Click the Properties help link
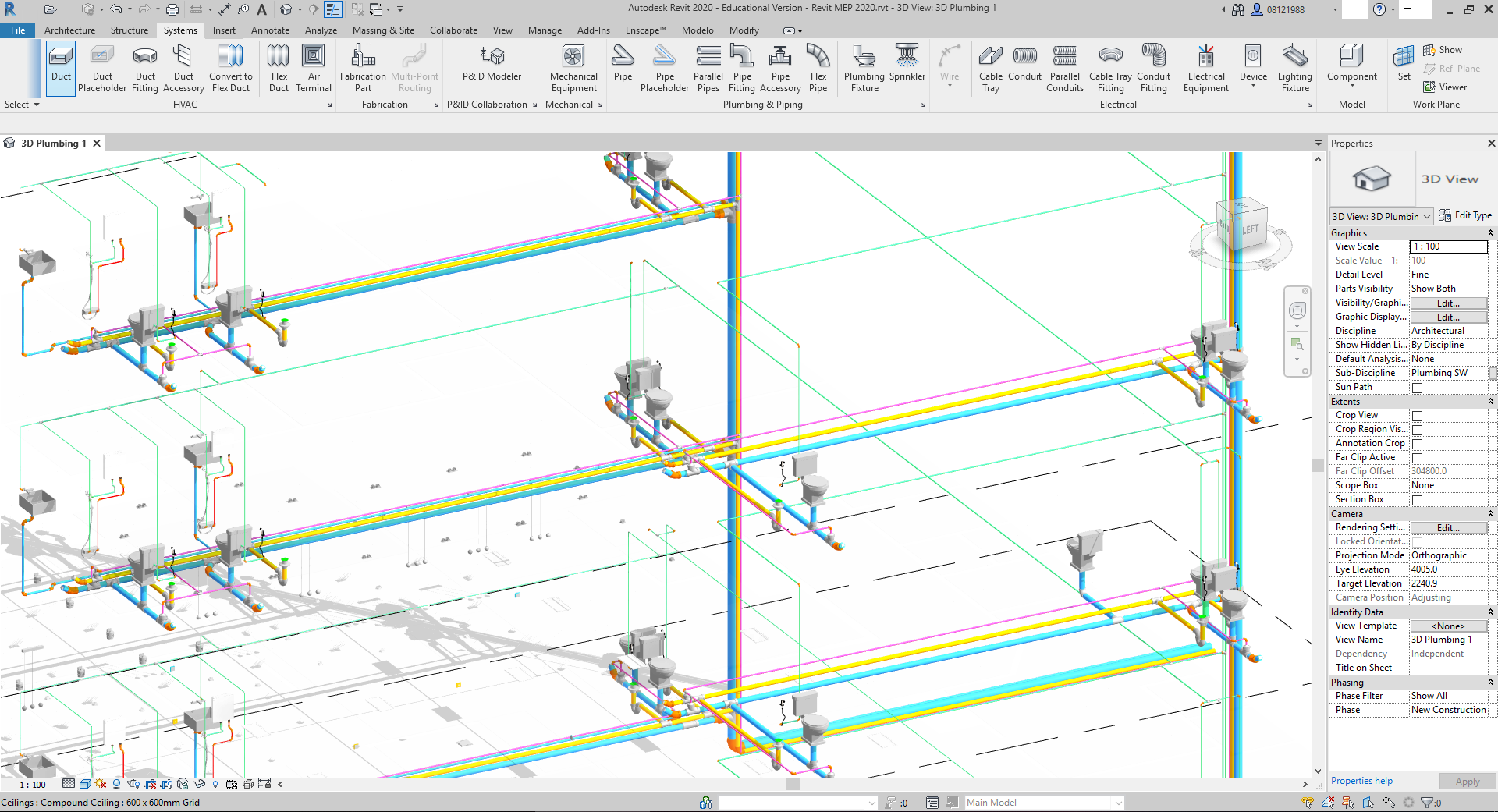1498x812 pixels. [x=1361, y=781]
